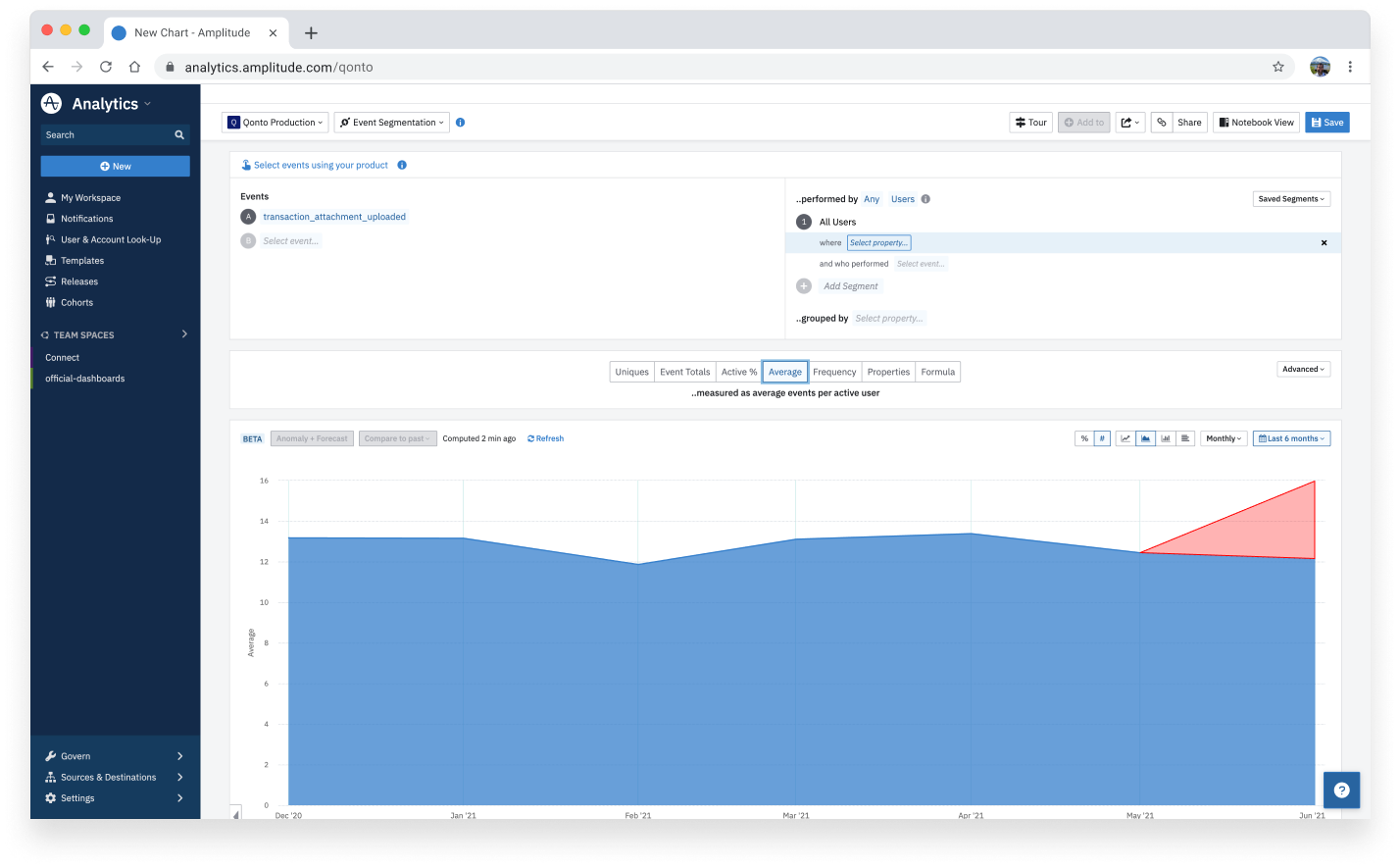Open browser three-dot menu
Viewport: 1400px width, 868px height.
coord(1350,67)
